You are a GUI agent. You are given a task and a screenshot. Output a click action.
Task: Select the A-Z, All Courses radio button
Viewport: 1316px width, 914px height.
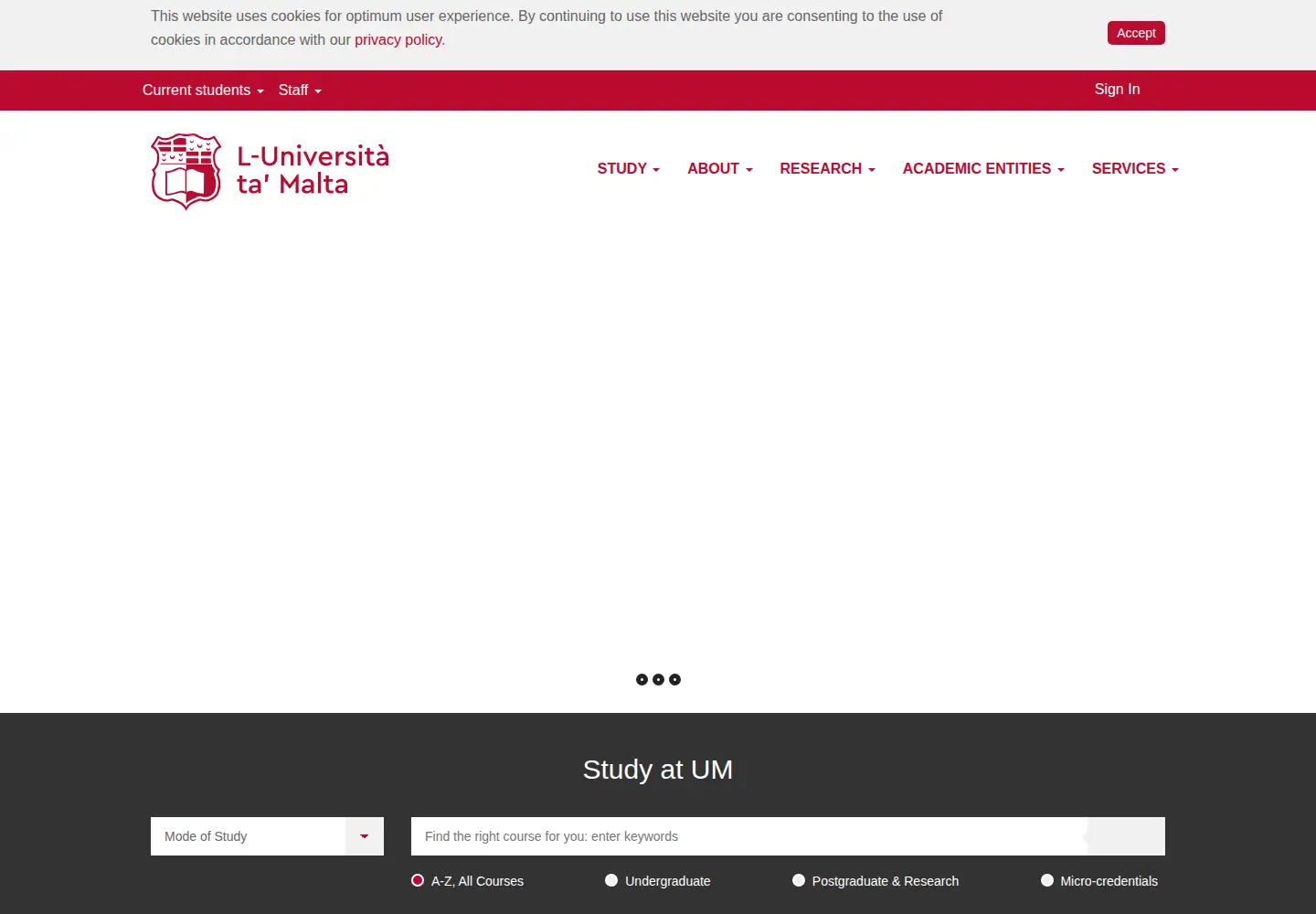pyautogui.click(x=418, y=880)
